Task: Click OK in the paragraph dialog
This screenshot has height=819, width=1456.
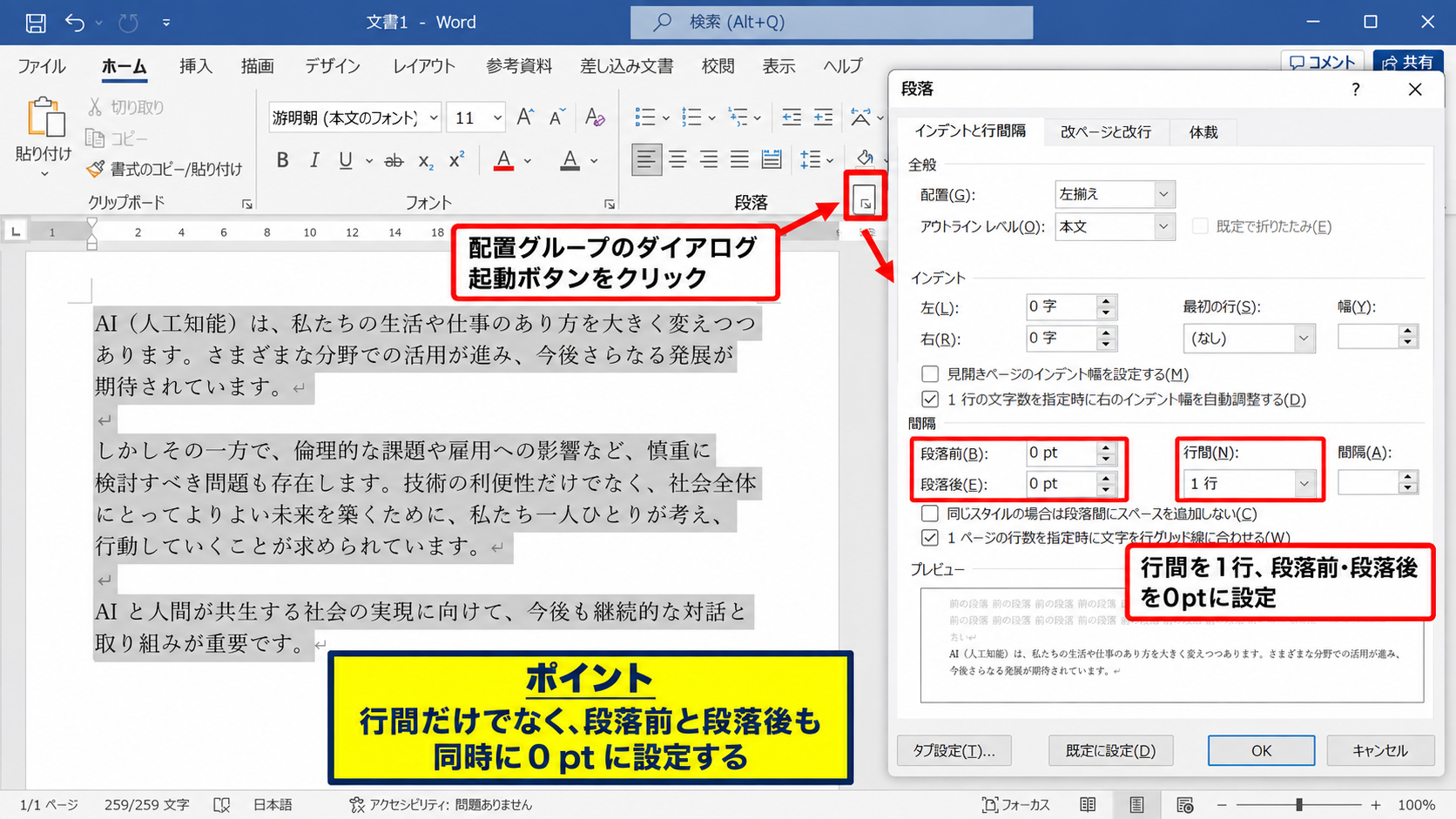Action: coord(1261,750)
